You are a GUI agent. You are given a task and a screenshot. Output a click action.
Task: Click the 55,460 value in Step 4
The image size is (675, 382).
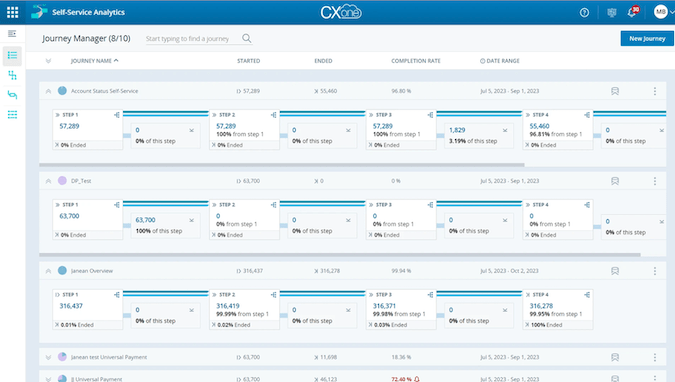pyautogui.click(x=539, y=126)
